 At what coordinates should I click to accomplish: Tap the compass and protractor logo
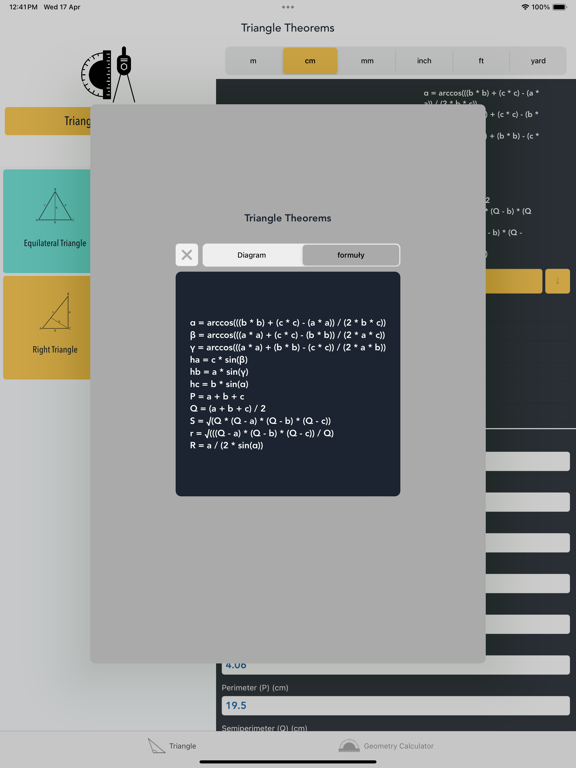coord(108,74)
